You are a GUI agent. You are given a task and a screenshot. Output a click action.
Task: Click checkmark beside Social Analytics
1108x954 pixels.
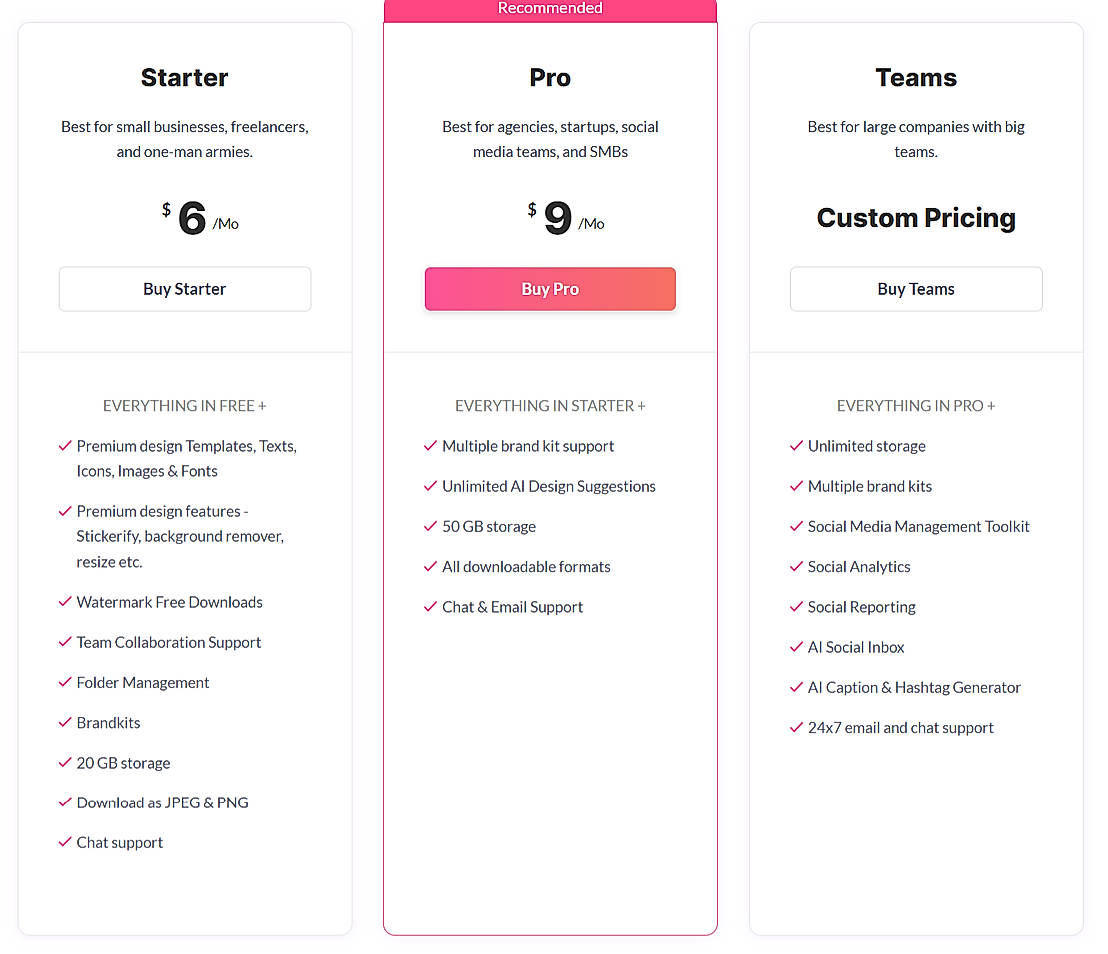click(797, 566)
